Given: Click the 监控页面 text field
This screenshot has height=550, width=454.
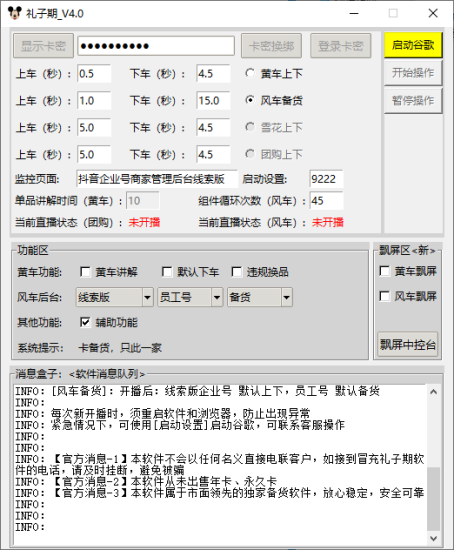Looking at the screenshot, I should click(157, 179).
